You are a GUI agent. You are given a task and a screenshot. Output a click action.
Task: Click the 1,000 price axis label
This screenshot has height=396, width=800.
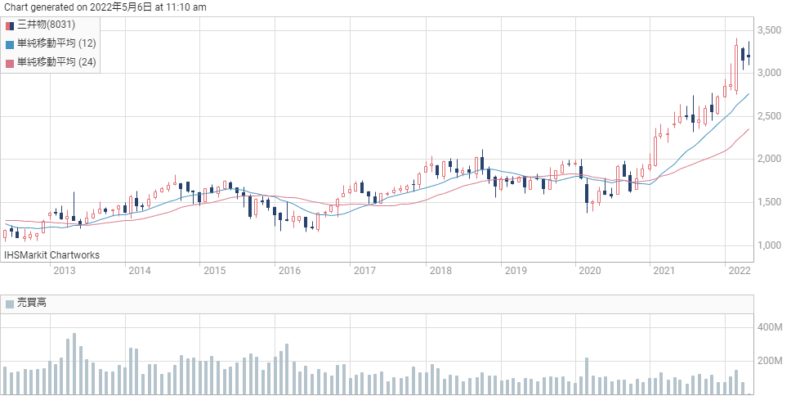click(770, 245)
